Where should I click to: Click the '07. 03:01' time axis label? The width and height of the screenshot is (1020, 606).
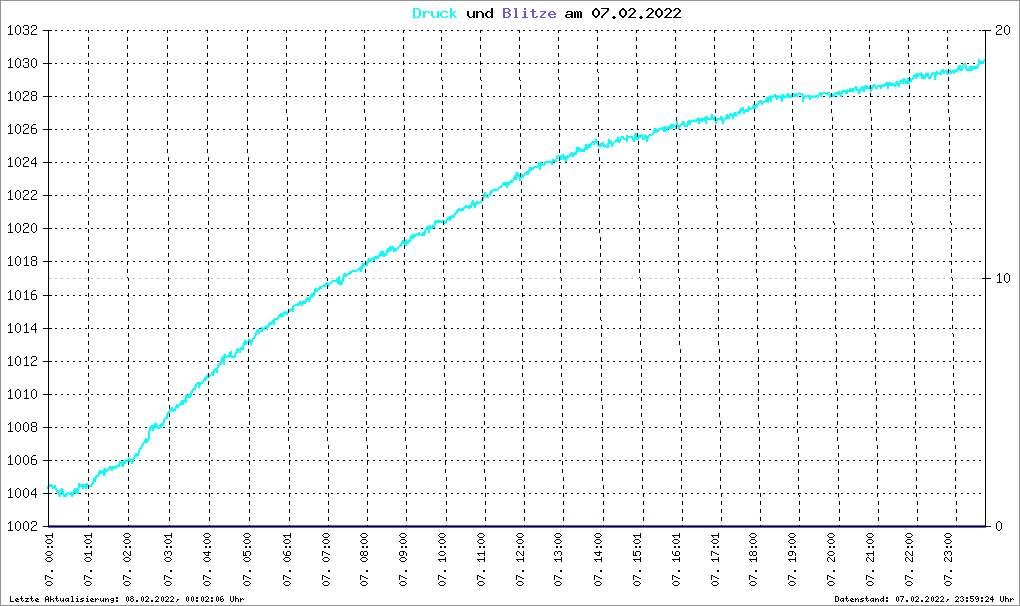168,560
